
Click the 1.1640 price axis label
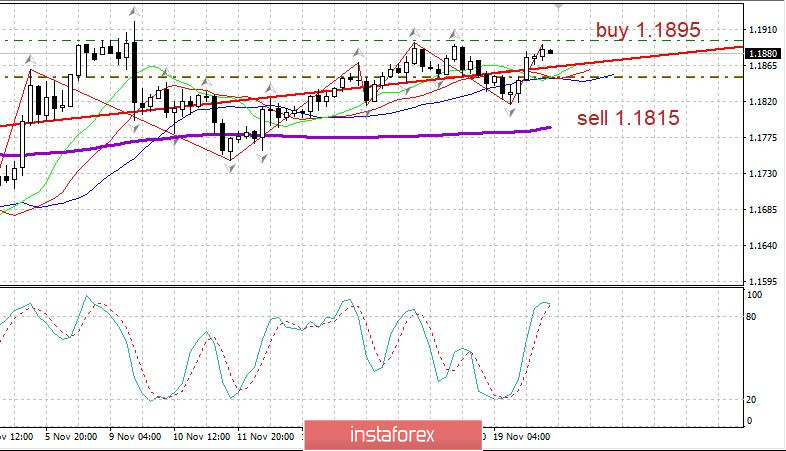click(x=762, y=246)
